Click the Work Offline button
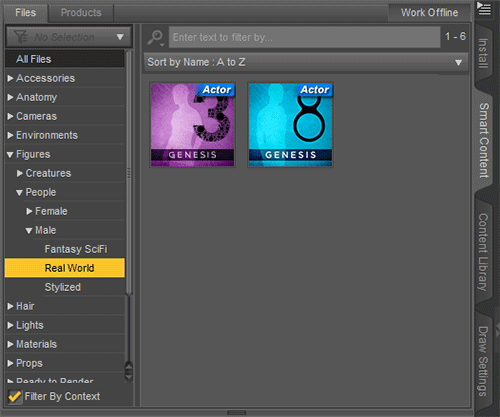500x417 pixels. (x=429, y=13)
